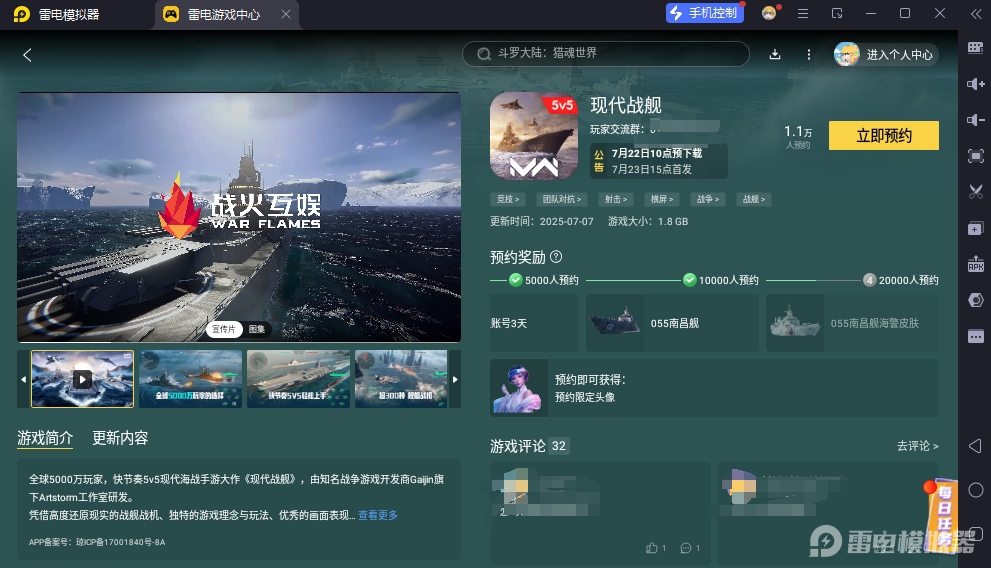This screenshot has height=568, width=991.
Task: Tap the Android back triangle button
Action: (975, 446)
